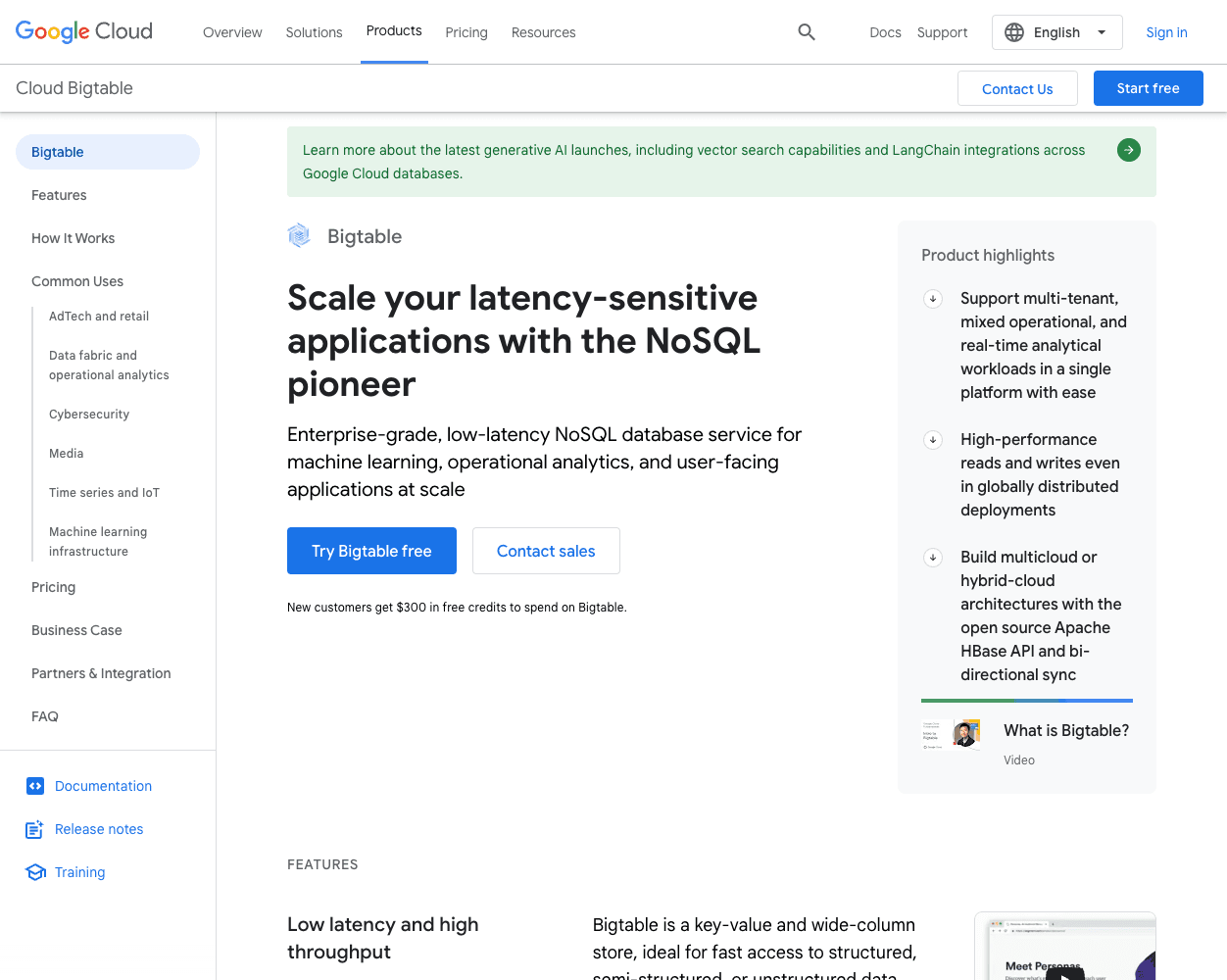
Task: Open the Solutions nav item
Action: coord(314,32)
